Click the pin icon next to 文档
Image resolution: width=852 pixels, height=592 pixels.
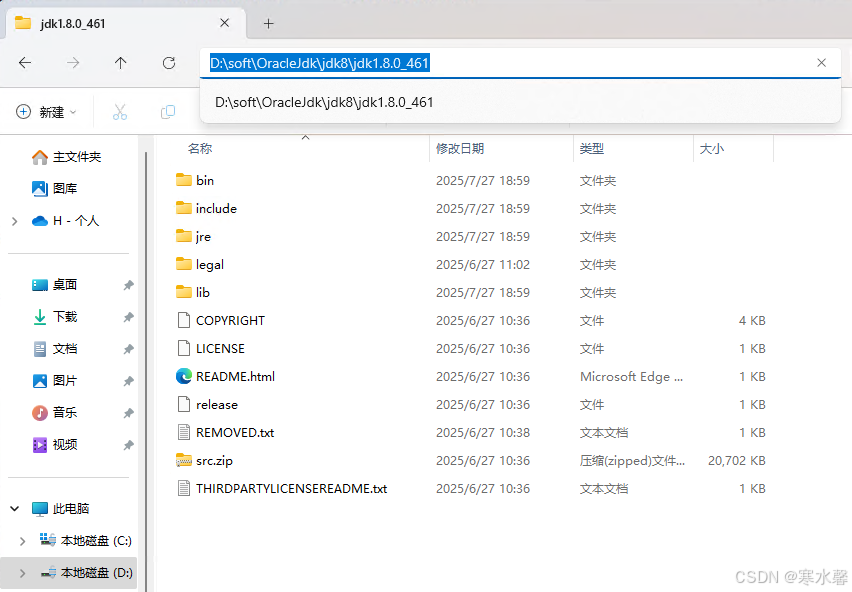click(x=128, y=349)
